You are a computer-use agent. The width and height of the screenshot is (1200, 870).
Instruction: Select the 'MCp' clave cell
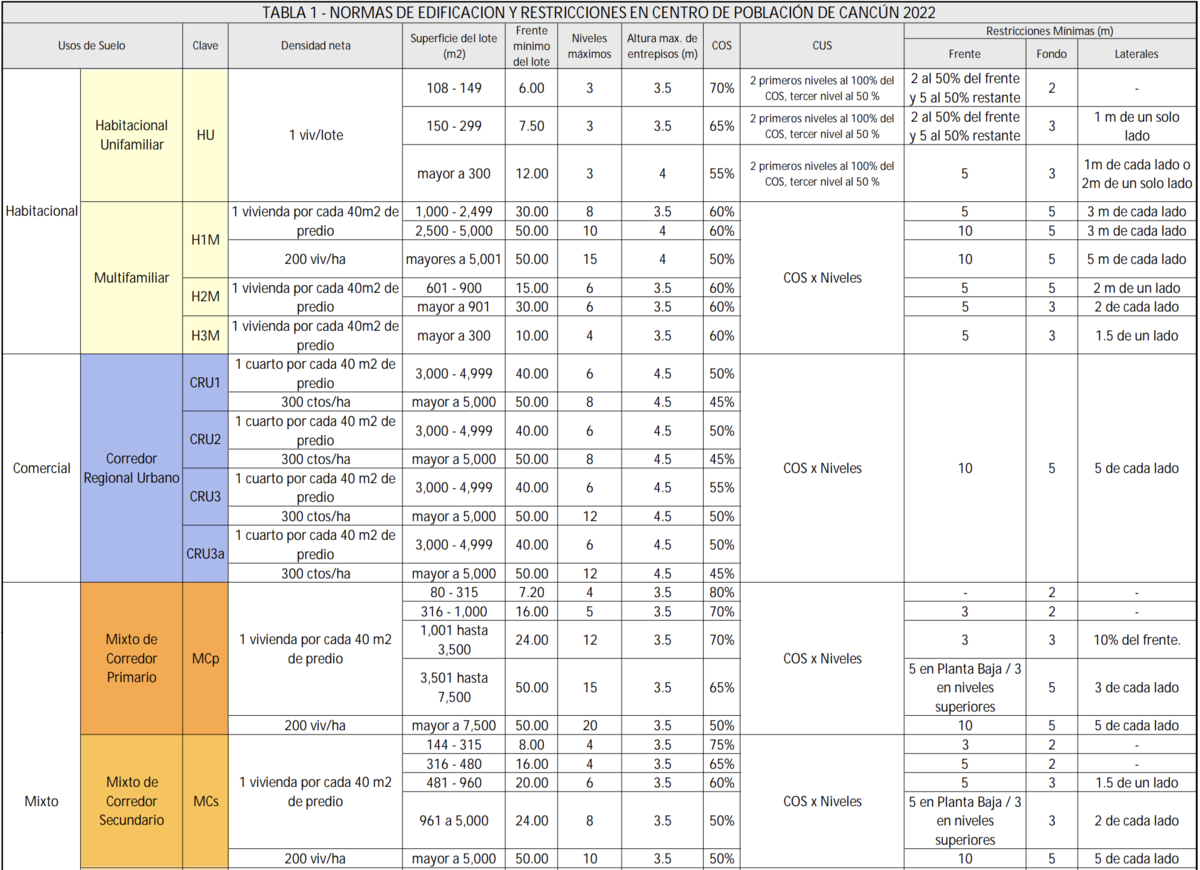click(205, 658)
